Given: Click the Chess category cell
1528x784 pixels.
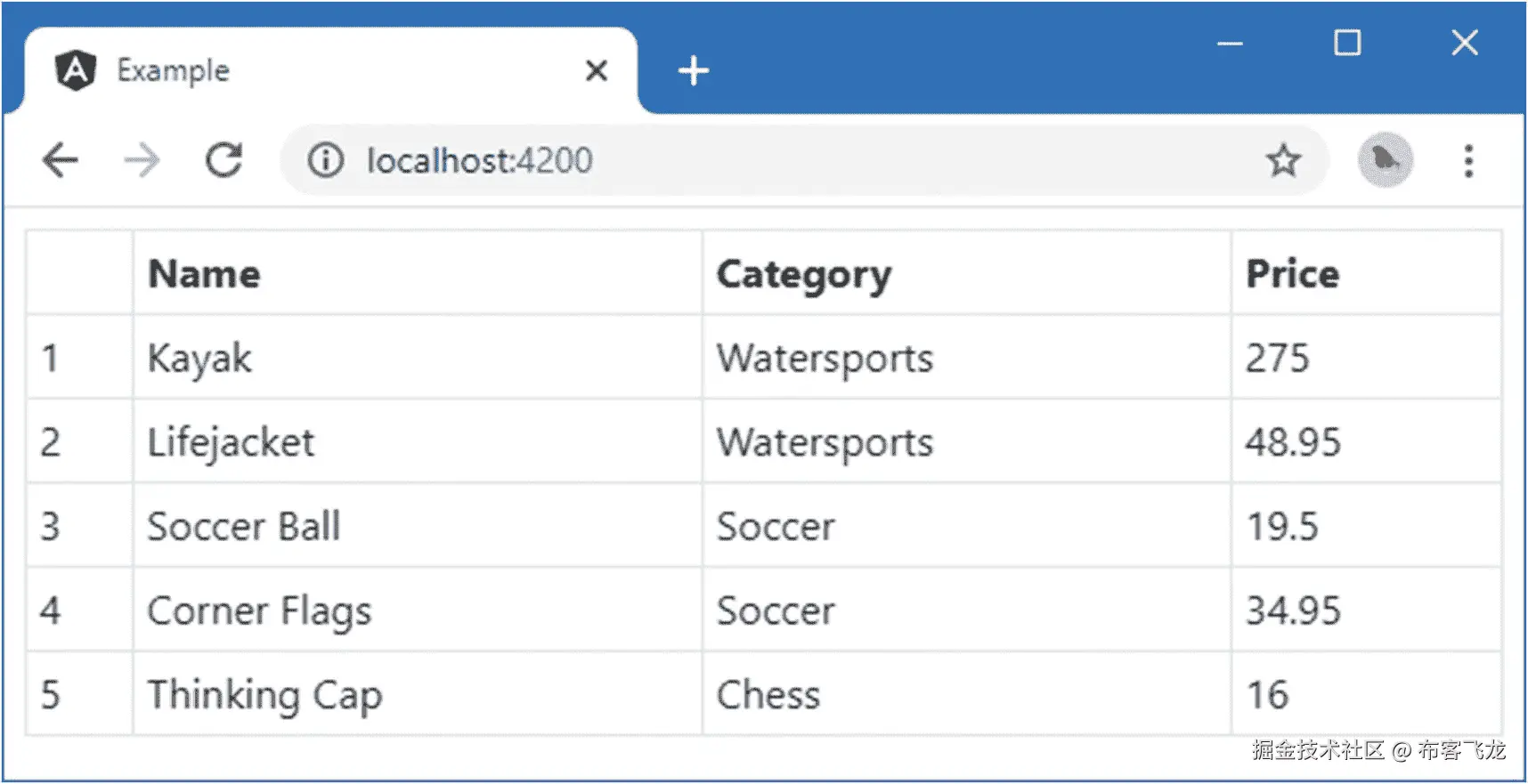Looking at the screenshot, I should pyautogui.click(x=768, y=695).
